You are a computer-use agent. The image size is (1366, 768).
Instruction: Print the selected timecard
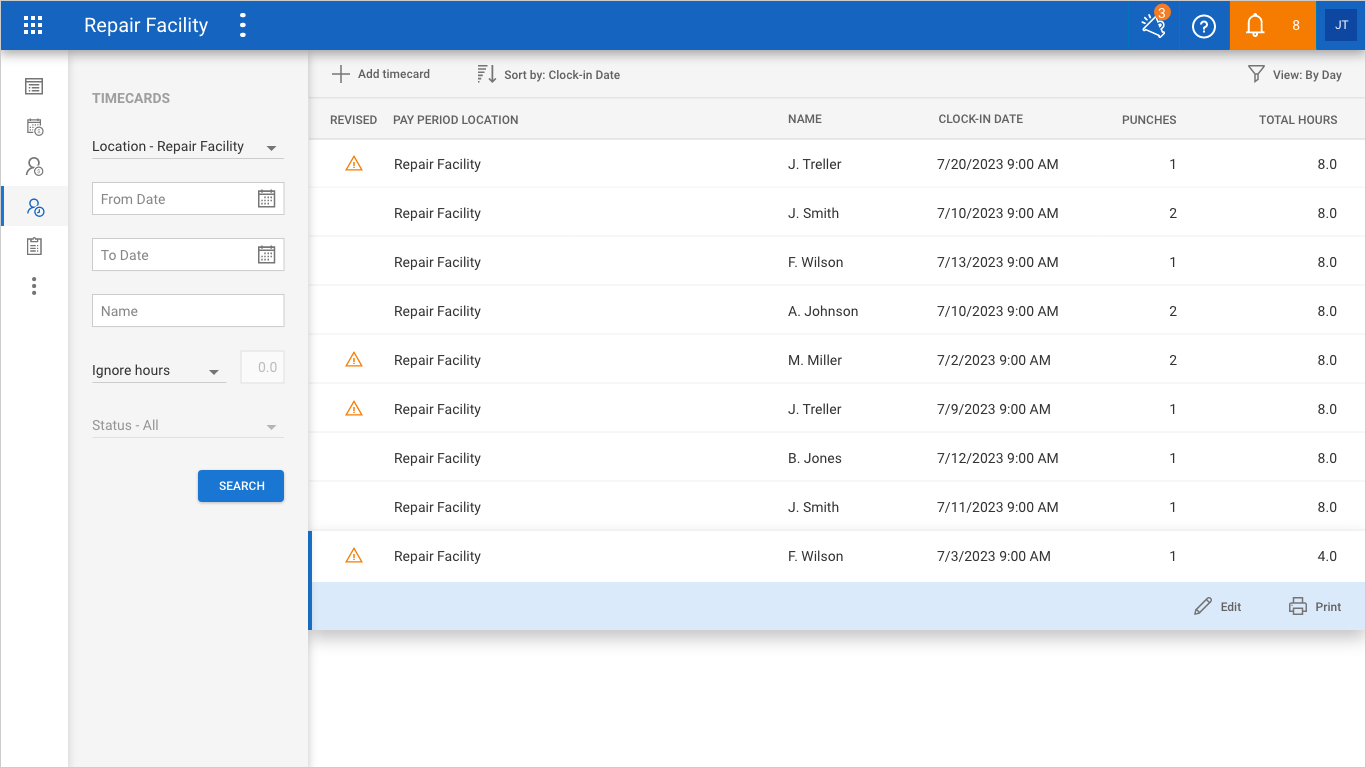(1315, 606)
